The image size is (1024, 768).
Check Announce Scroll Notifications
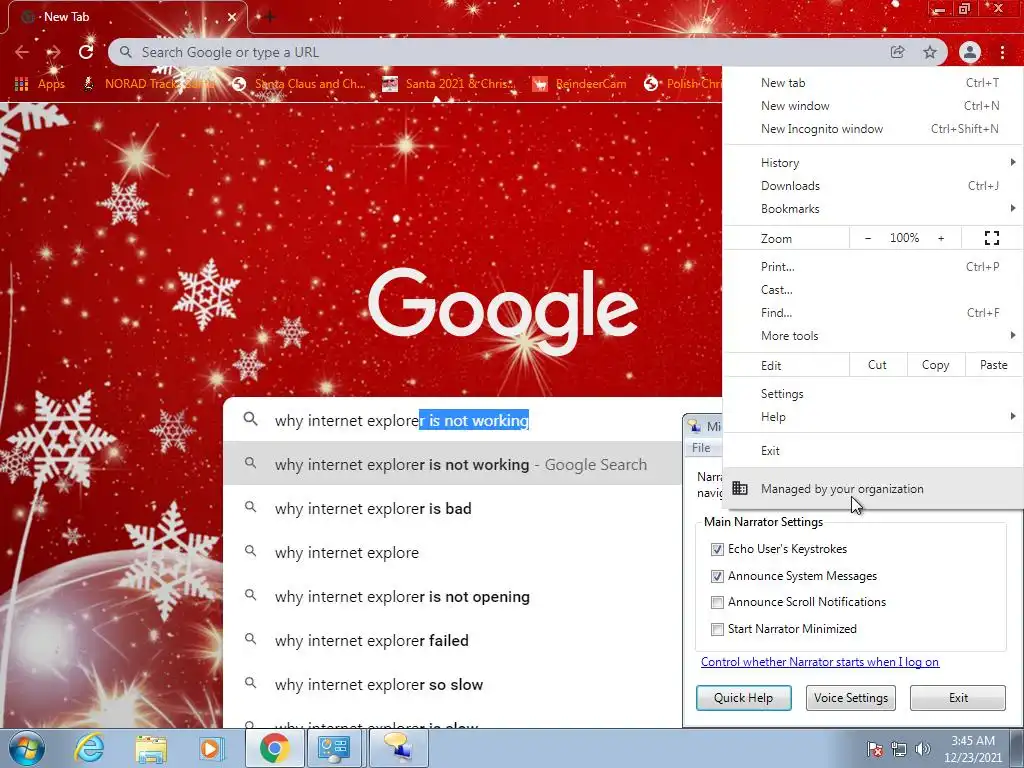tap(717, 602)
